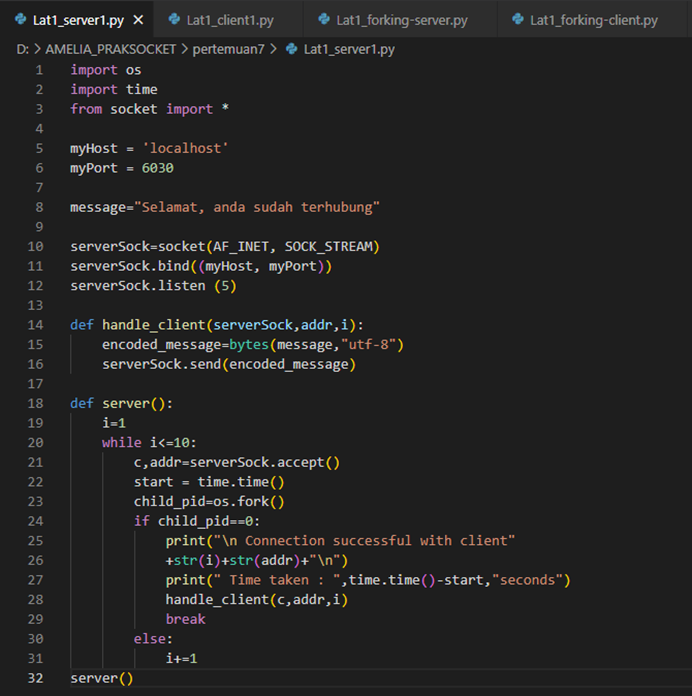Click the port value 6030

(158, 168)
